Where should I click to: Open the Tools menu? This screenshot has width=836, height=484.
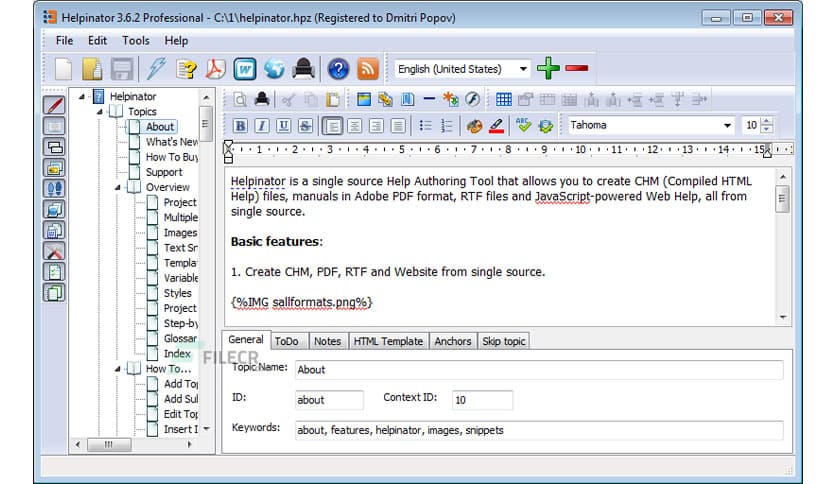pos(135,41)
